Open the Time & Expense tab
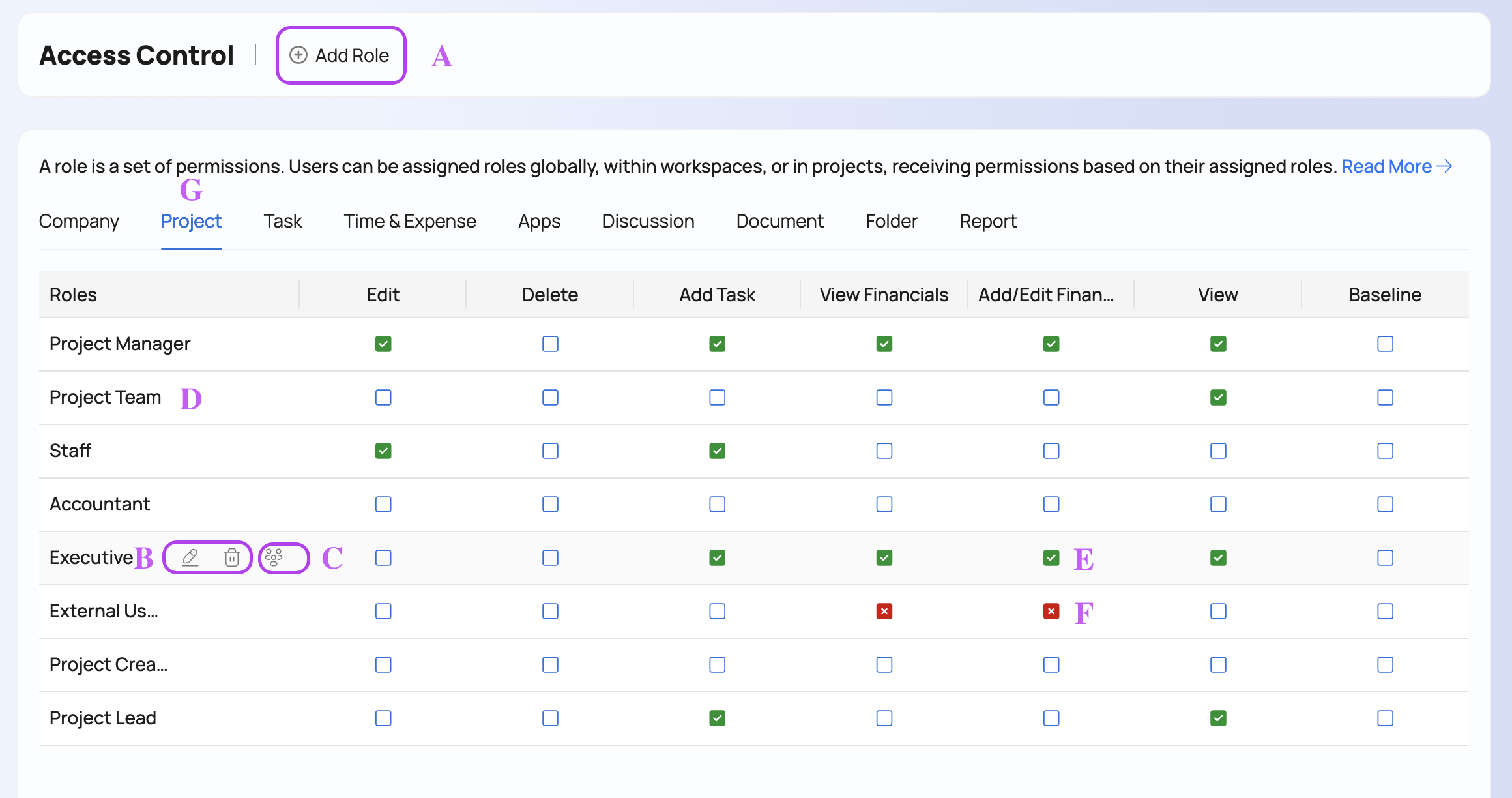The width and height of the screenshot is (1512, 798). (x=410, y=222)
